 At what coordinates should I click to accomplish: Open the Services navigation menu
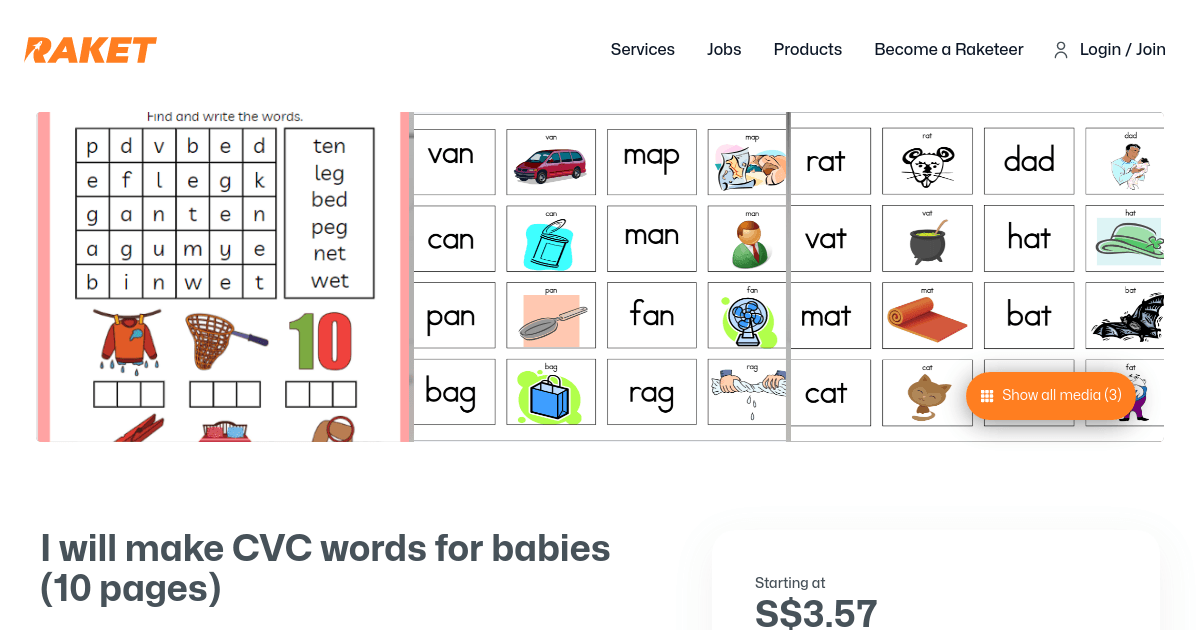point(642,49)
